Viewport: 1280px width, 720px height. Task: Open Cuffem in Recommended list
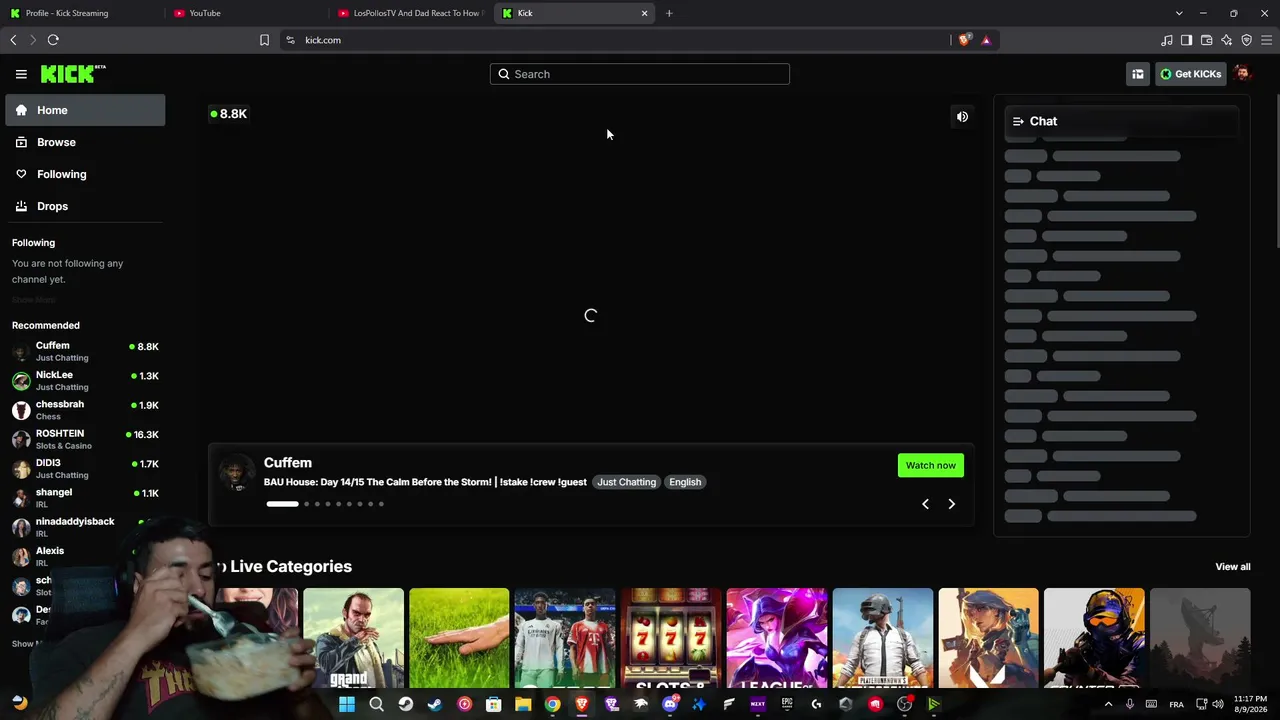pyautogui.click(x=85, y=351)
